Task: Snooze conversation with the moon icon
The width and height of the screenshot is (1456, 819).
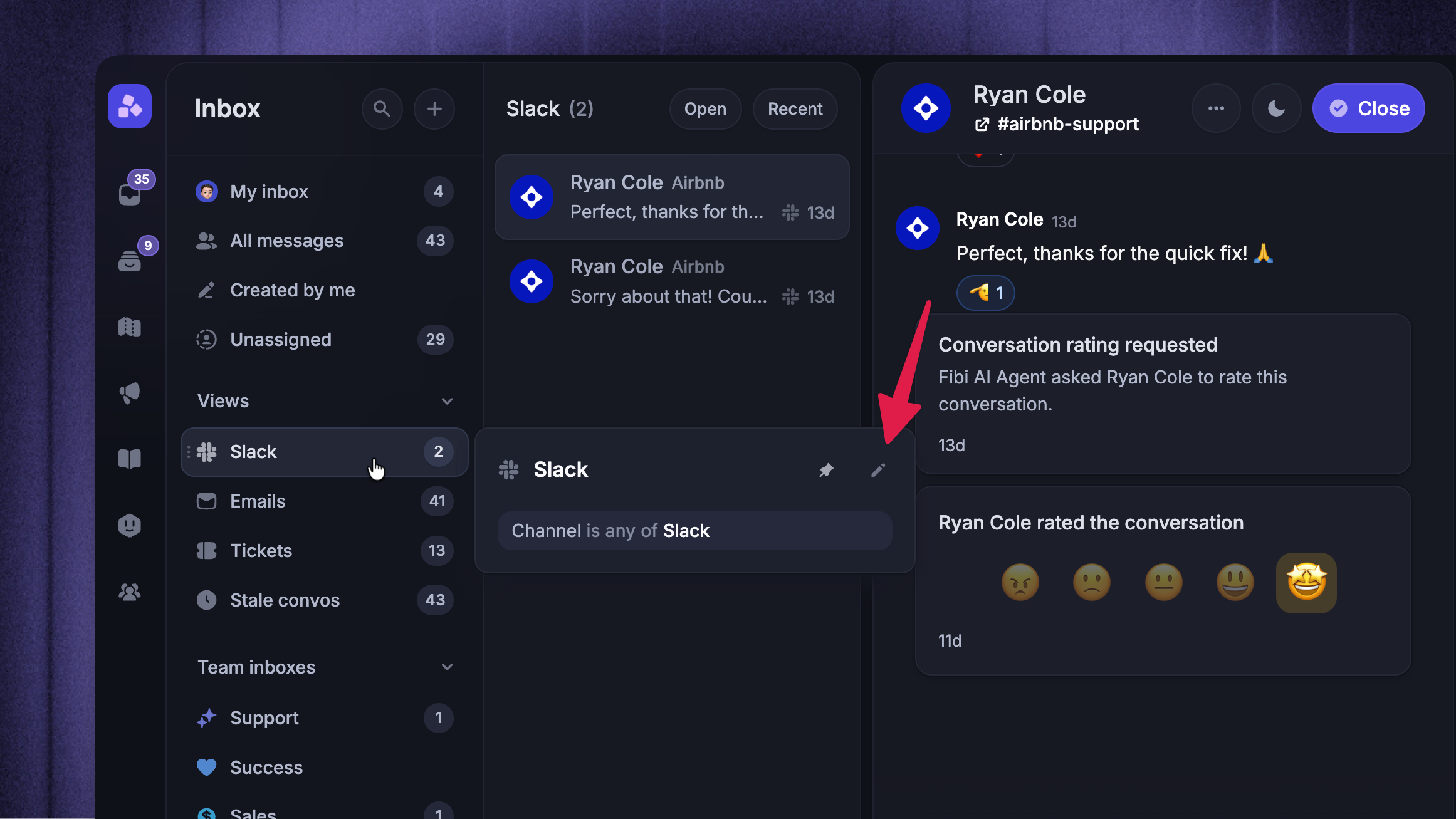Action: click(1276, 108)
